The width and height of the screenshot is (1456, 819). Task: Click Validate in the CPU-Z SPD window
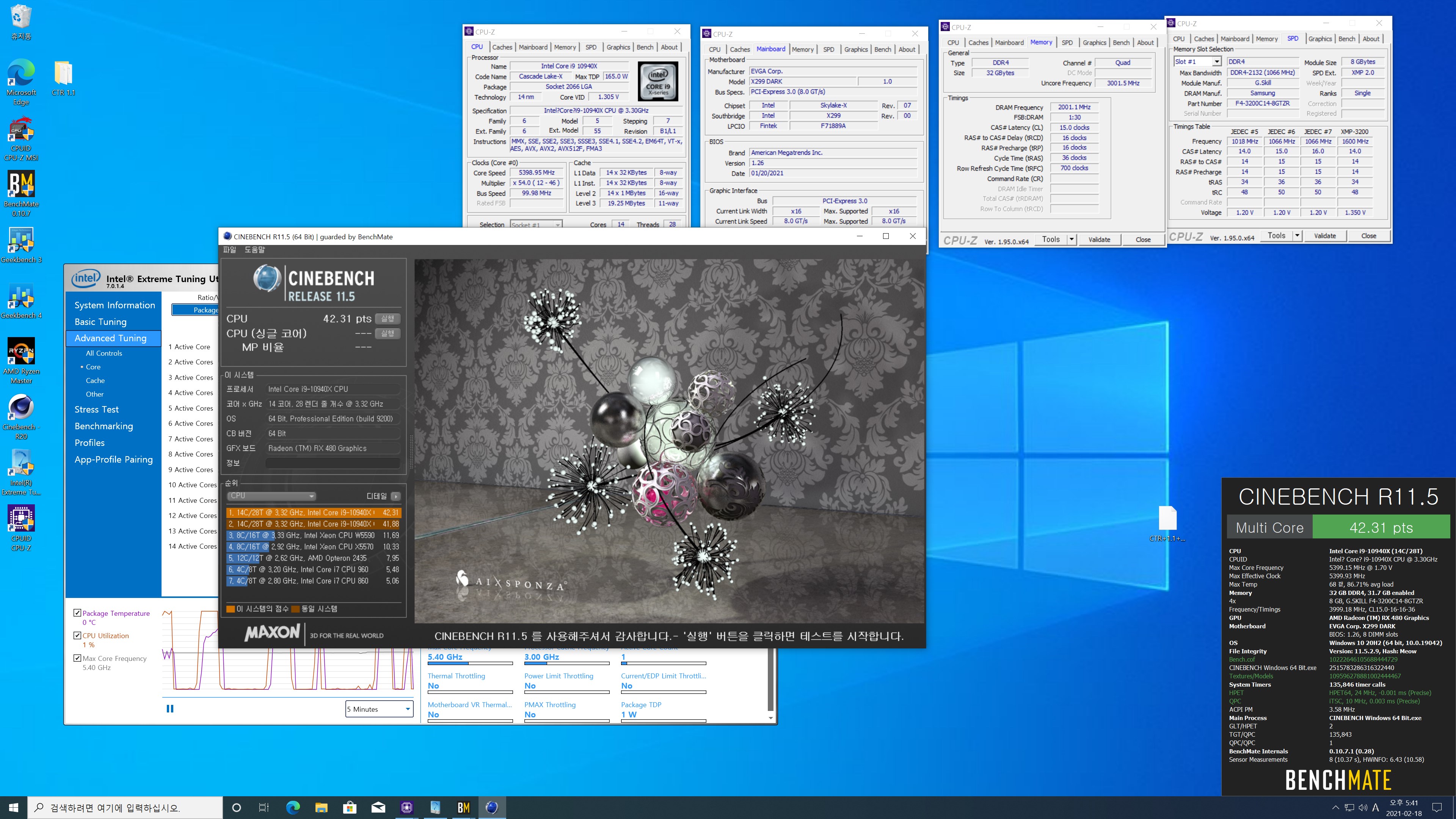point(1325,236)
